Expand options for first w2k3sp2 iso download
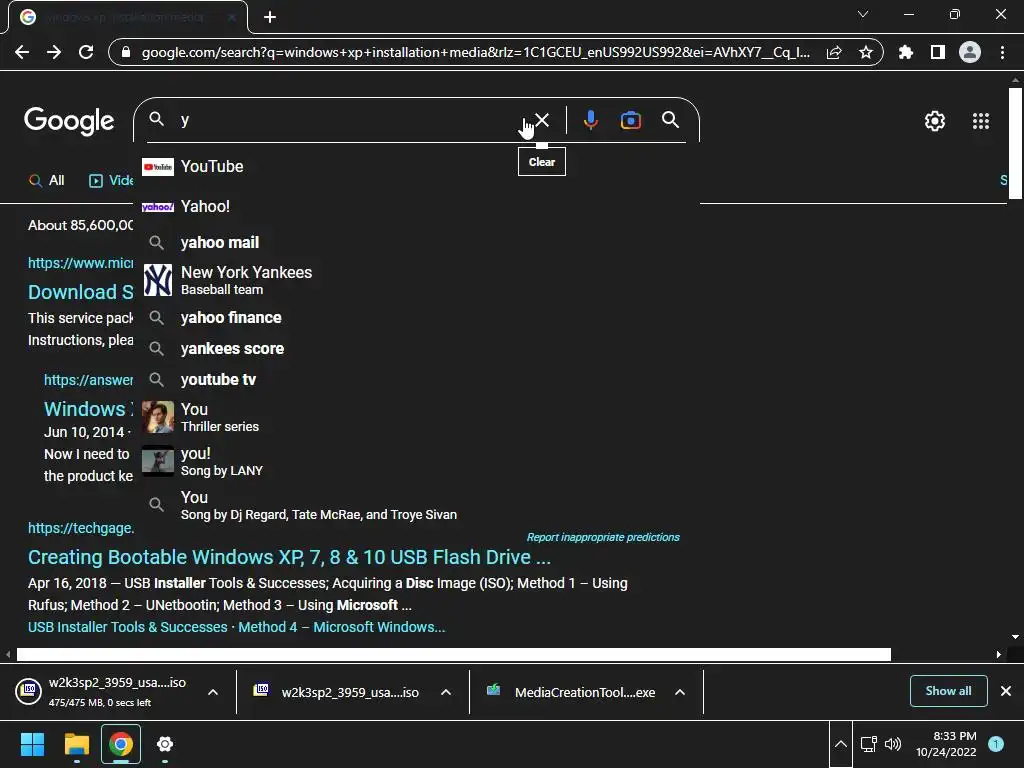The height and width of the screenshot is (768, 1024). [213, 692]
